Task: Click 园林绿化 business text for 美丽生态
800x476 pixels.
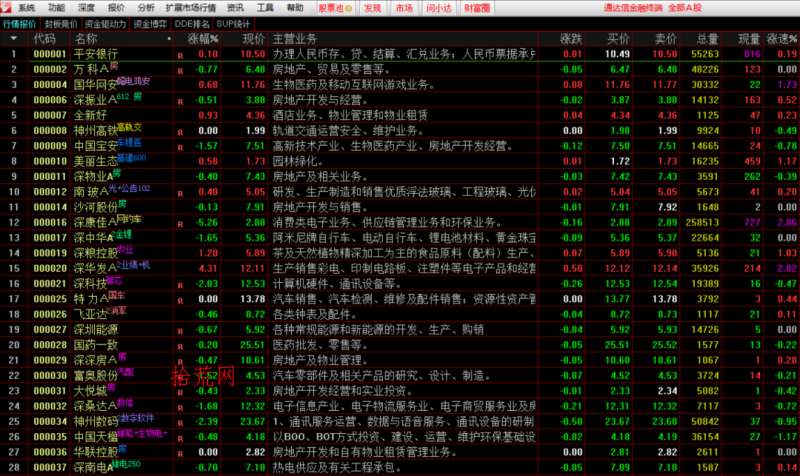Action: tap(297, 161)
